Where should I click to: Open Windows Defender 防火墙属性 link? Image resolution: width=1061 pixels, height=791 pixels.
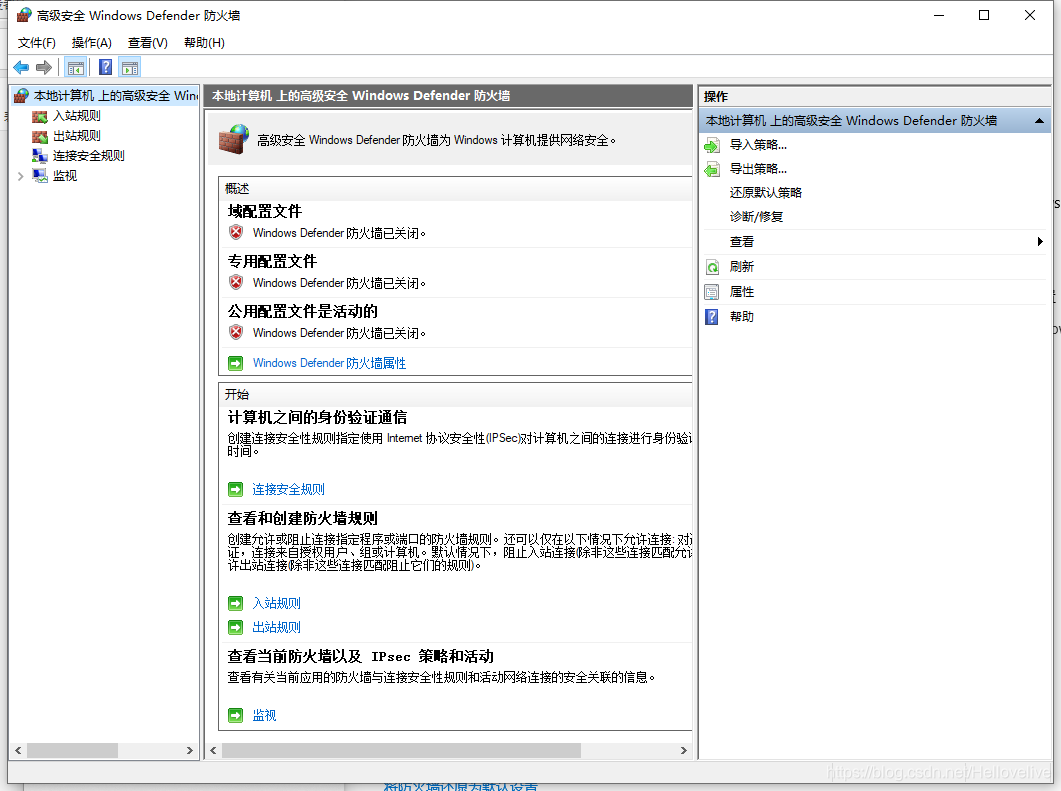330,363
